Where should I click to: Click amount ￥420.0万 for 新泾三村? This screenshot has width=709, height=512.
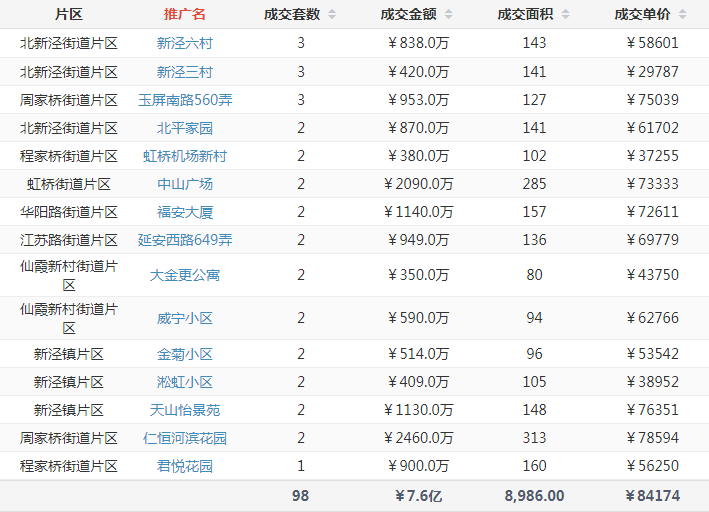(x=418, y=72)
